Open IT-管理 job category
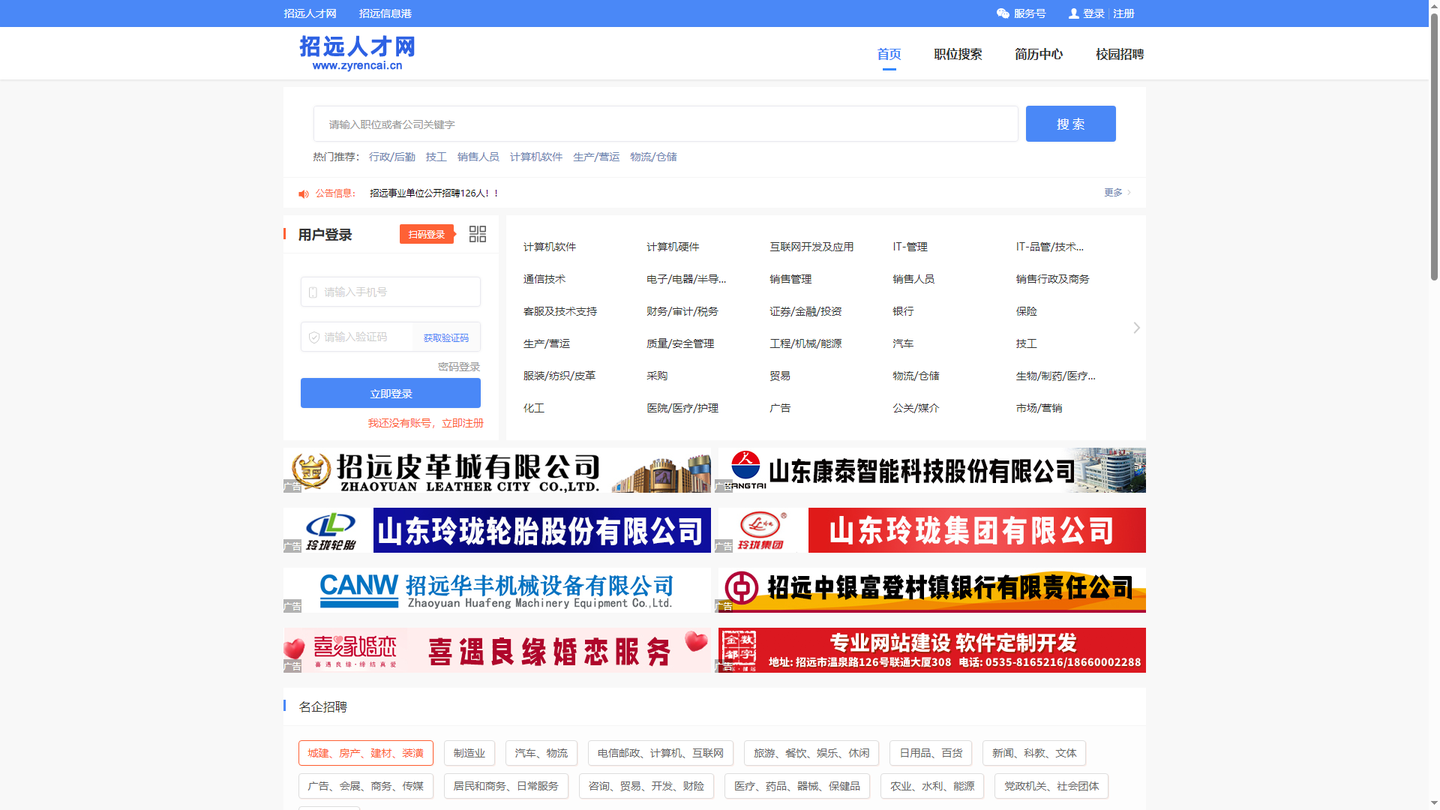The height and width of the screenshot is (810, 1440). (x=910, y=247)
